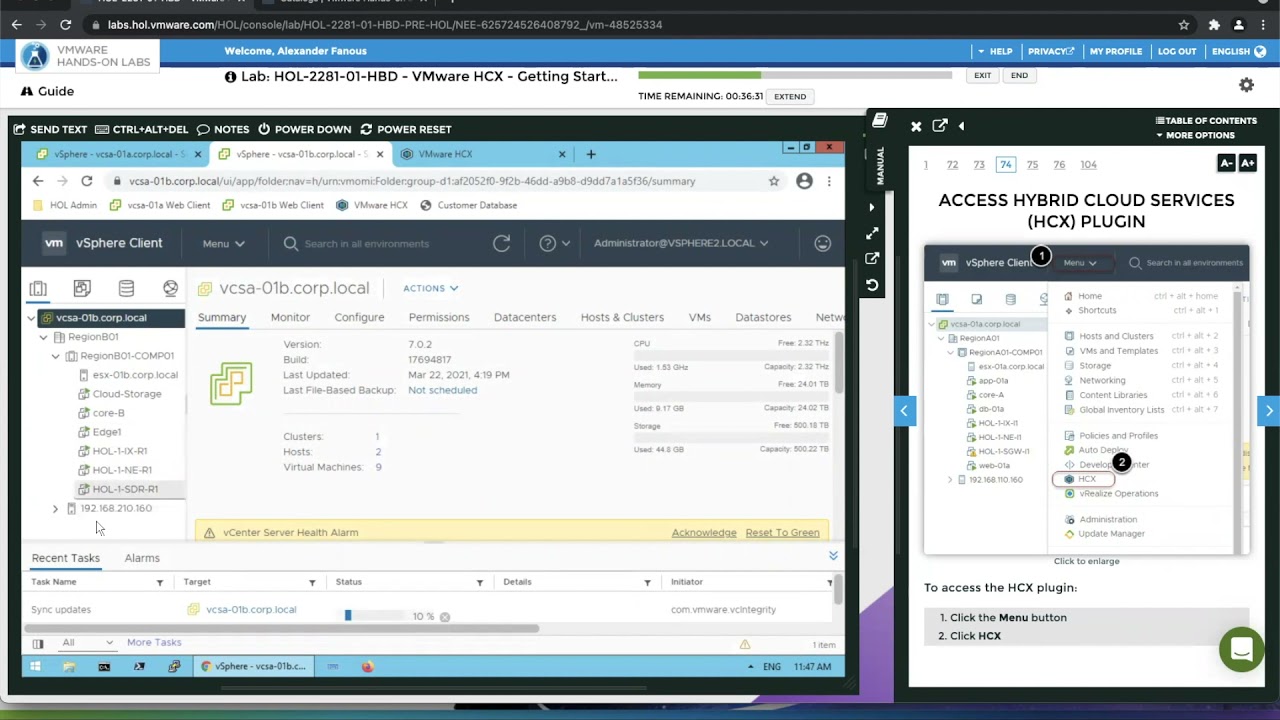Click the vSphere refresh icon
Image resolution: width=1280 pixels, height=720 pixels.
click(x=502, y=243)
